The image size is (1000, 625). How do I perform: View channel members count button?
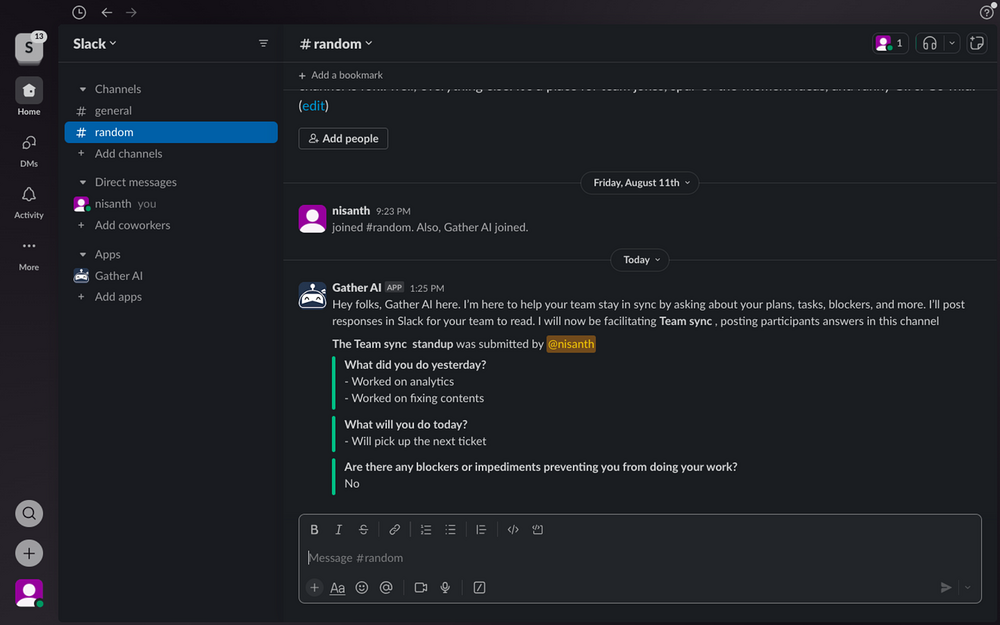(890, 43)
